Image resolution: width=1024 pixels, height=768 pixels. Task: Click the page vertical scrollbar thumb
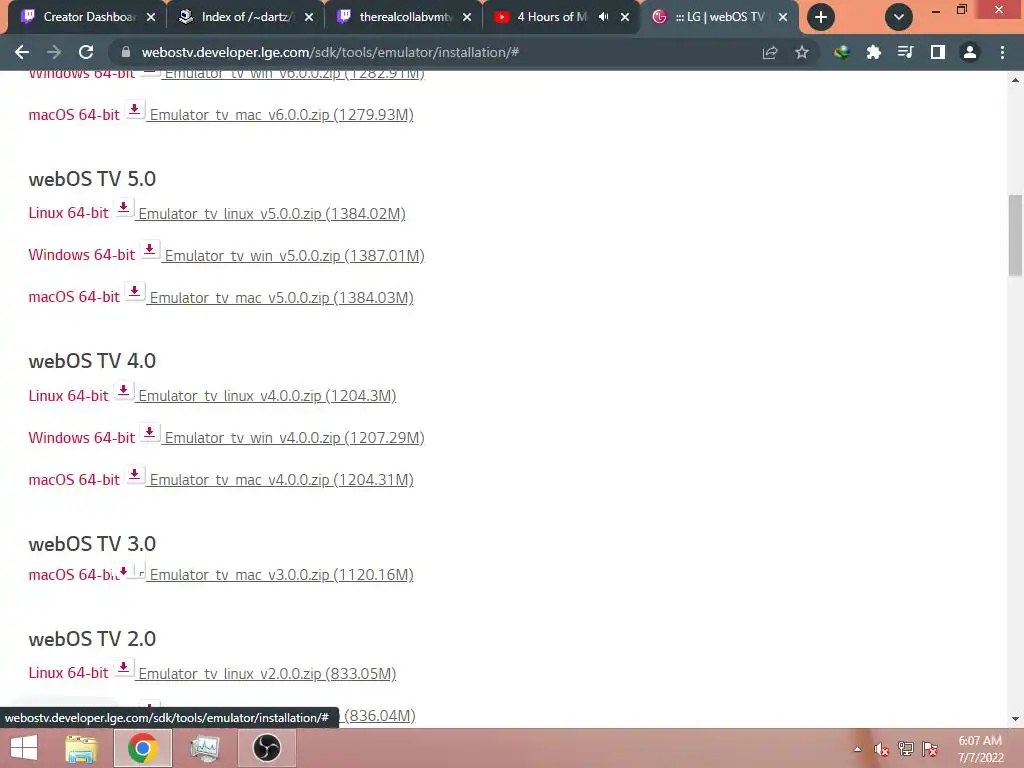coord(1015,235)
